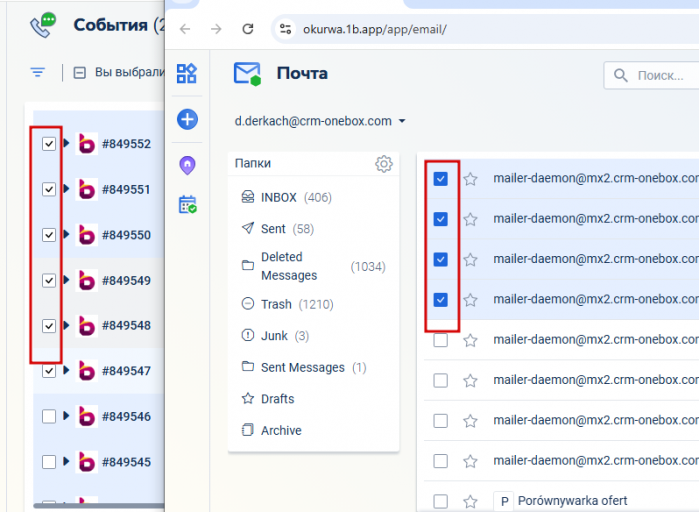The image size is (699, 512).
Task: Uncheck the first mailer-daemon email checkbox
Action: pos(440,179)
